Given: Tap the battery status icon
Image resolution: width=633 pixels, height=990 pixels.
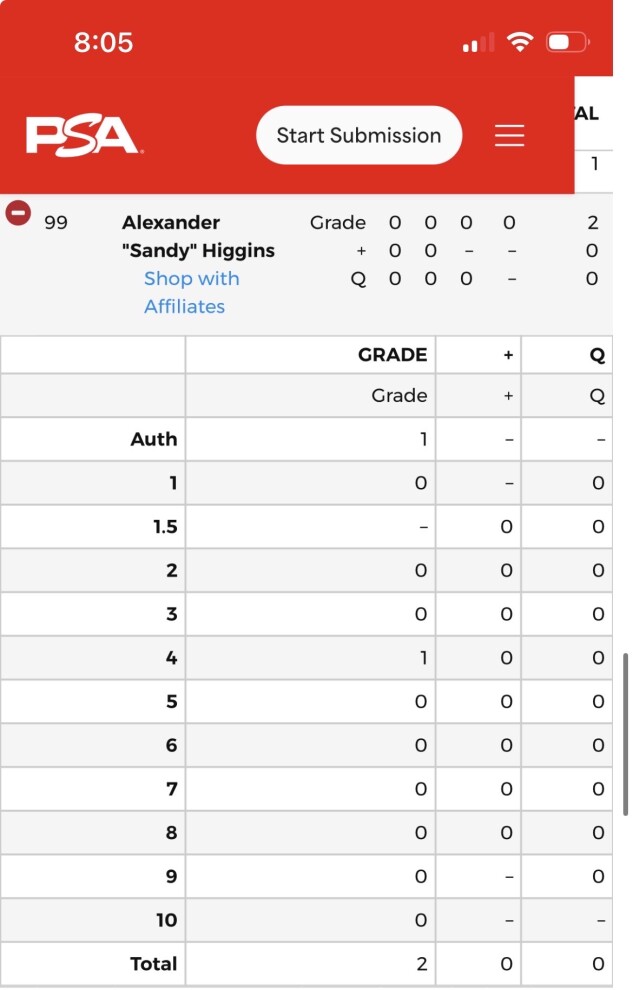Looking at the screenshot, I should pos(568,42).
